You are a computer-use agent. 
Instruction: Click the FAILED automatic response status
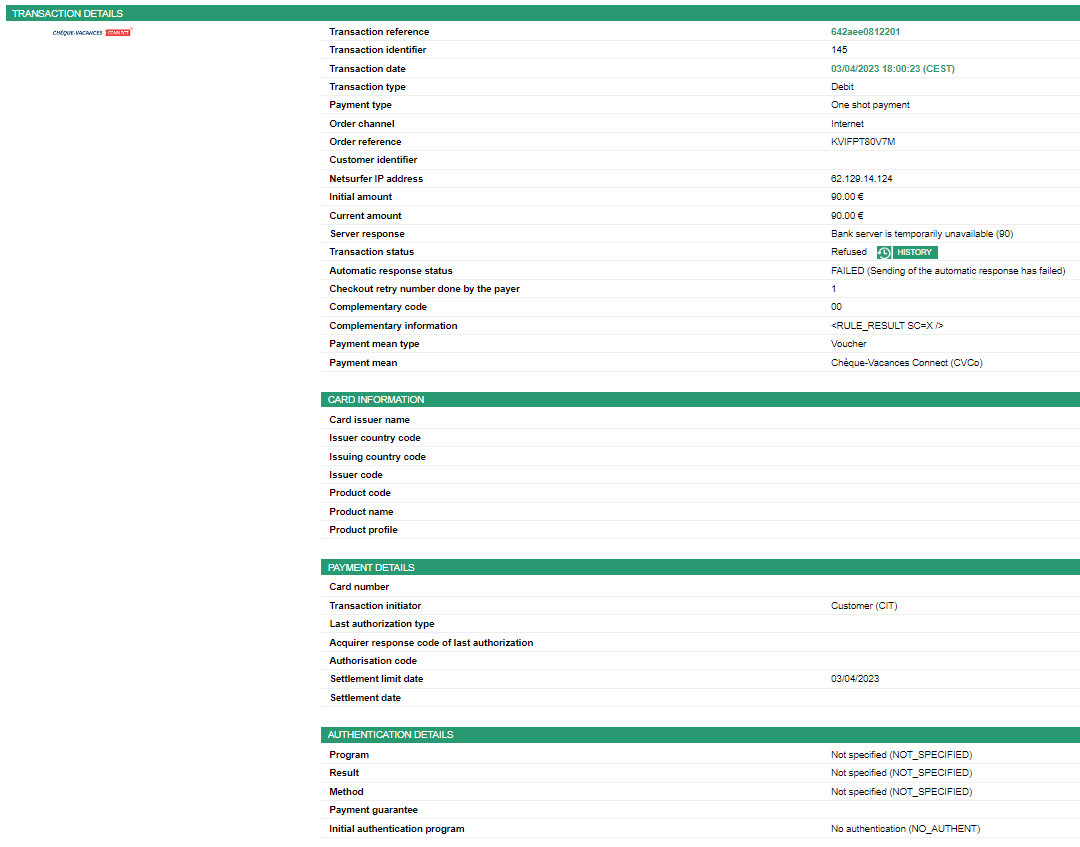click(x=948, y=271)
